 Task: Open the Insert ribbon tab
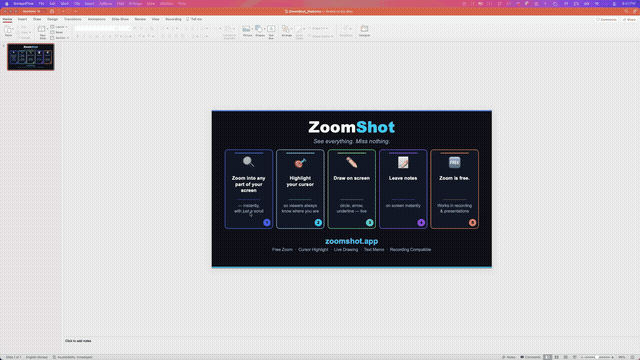coord(22,19)
